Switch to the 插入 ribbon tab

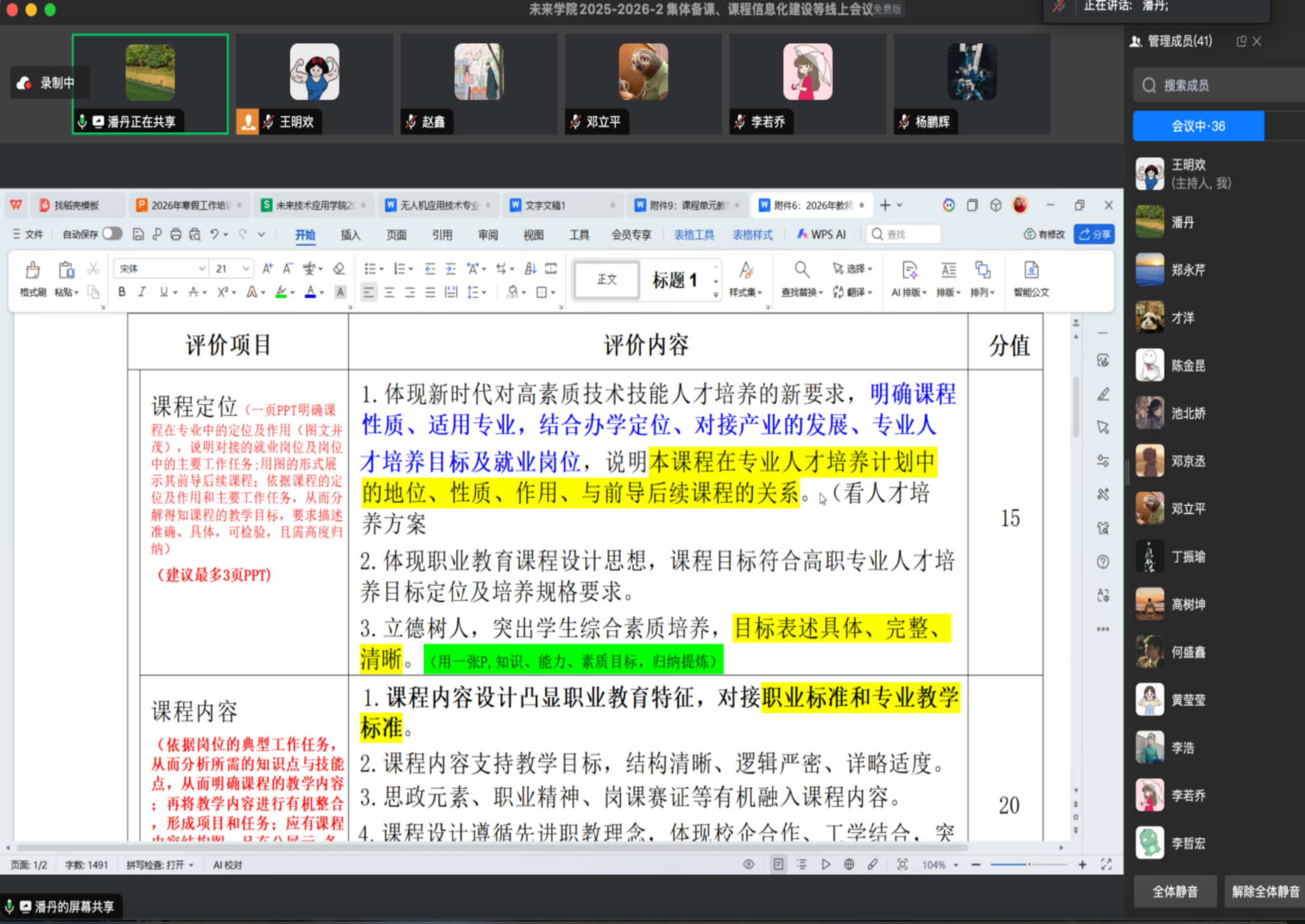pyautogui.click(x=350, y=235)
